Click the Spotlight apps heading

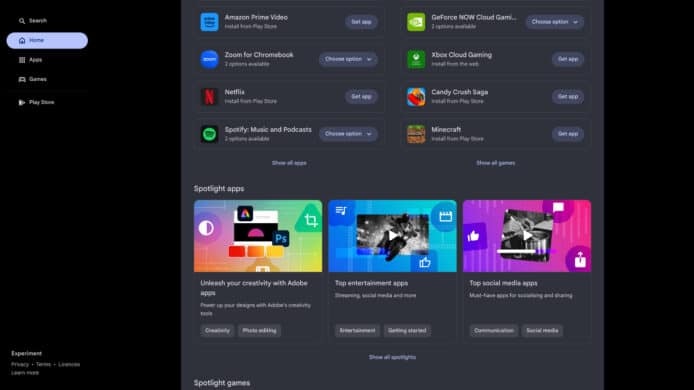[x=219, y=189]
